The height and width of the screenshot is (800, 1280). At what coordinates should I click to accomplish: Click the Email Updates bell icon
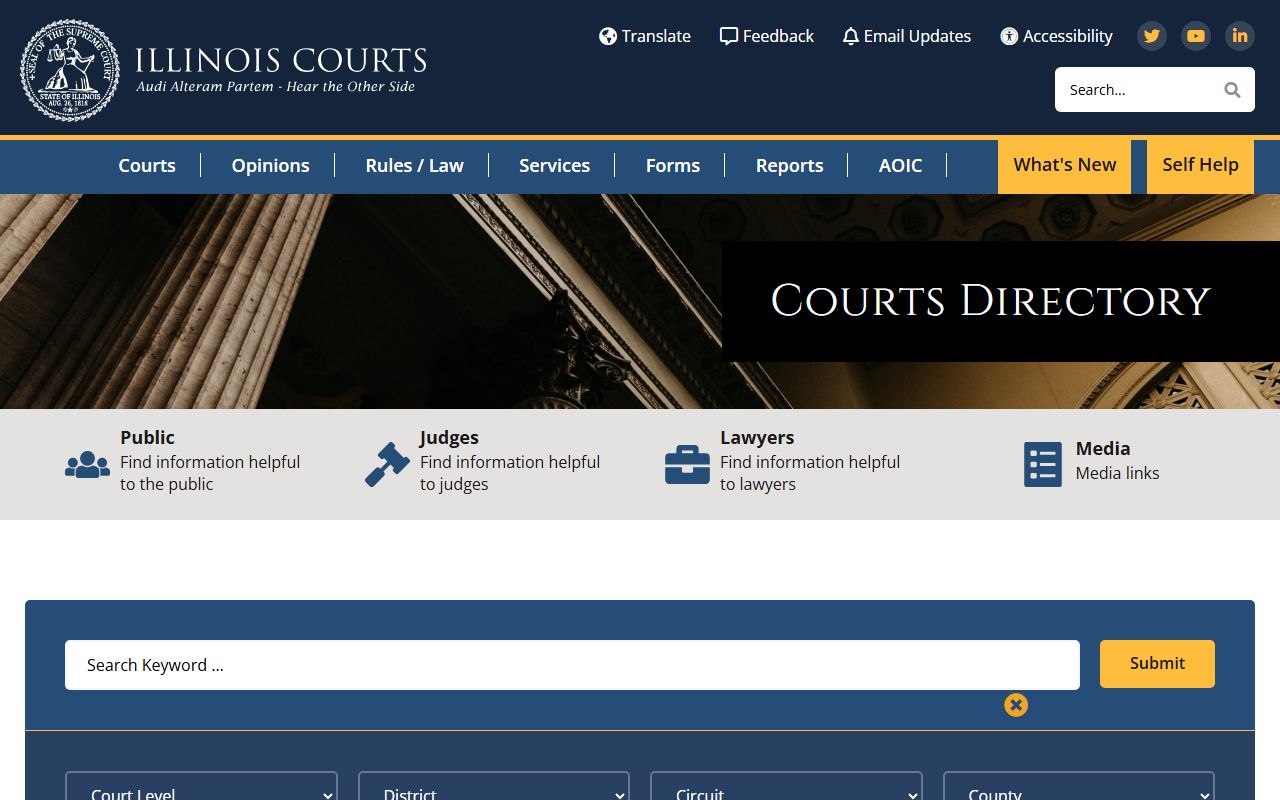pyautogui.click(x=851, y=36)
